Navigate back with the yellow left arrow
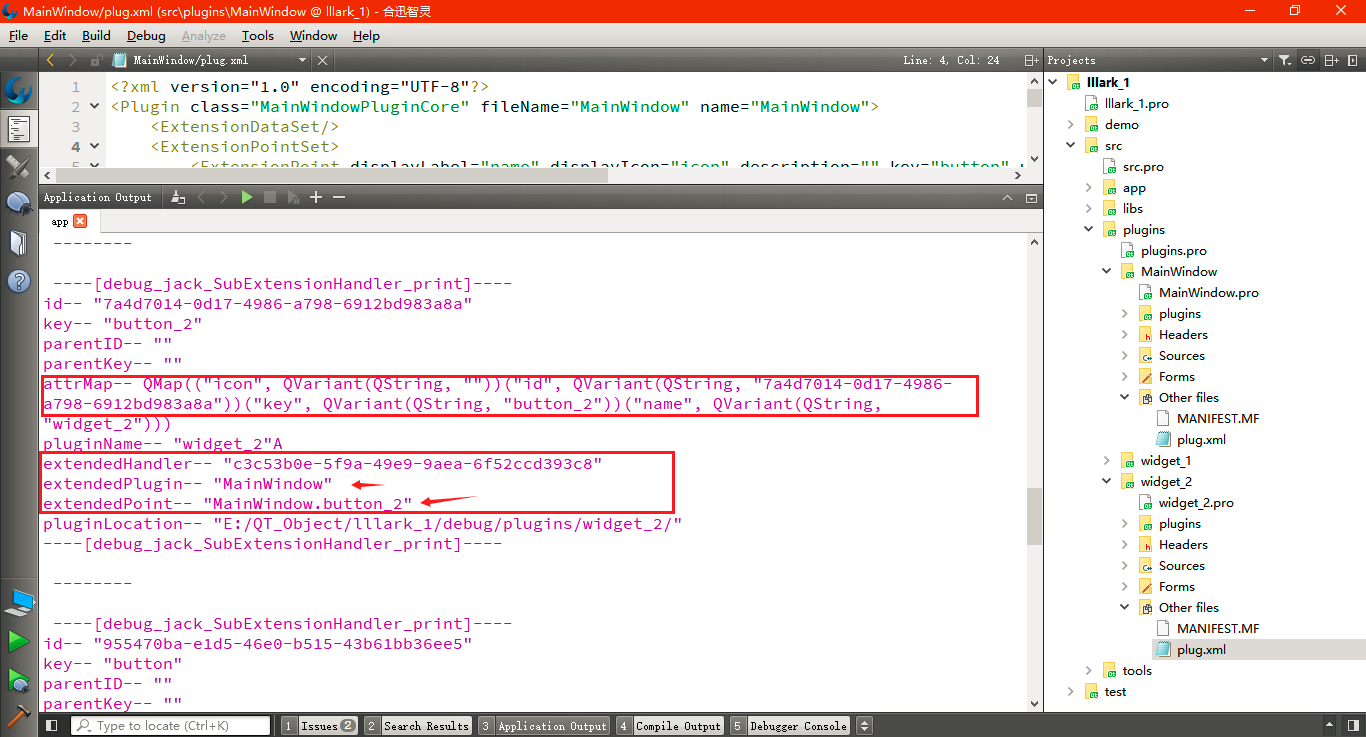 coord(49,59)
